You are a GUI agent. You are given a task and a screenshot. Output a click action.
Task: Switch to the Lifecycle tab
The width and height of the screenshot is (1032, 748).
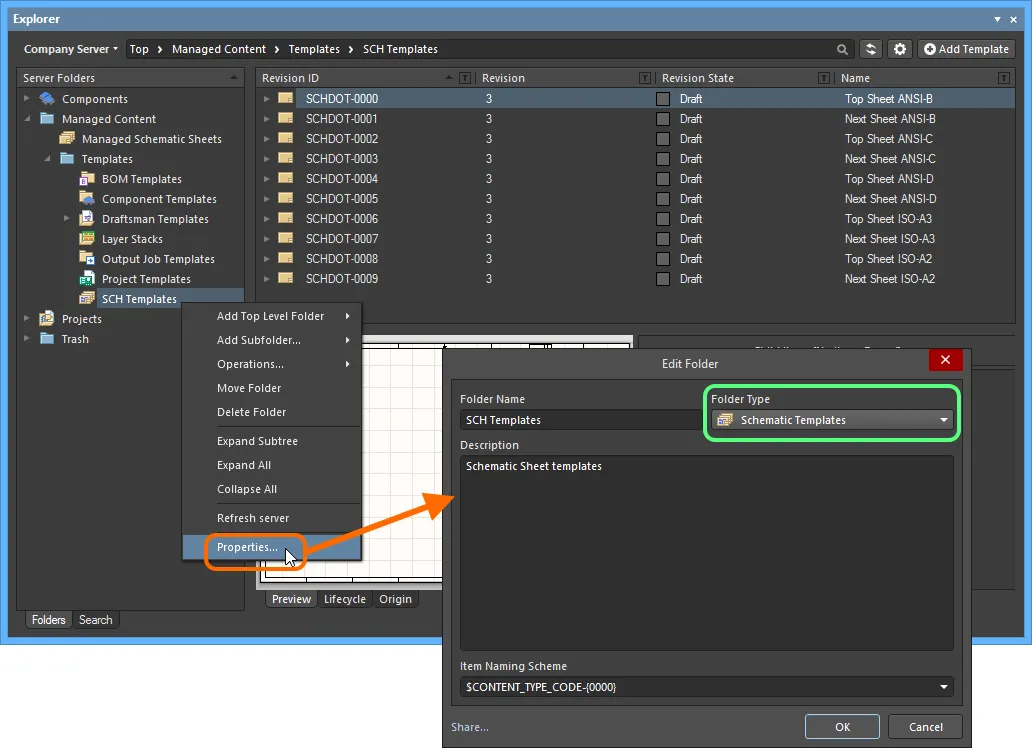(x=344, y=599)
